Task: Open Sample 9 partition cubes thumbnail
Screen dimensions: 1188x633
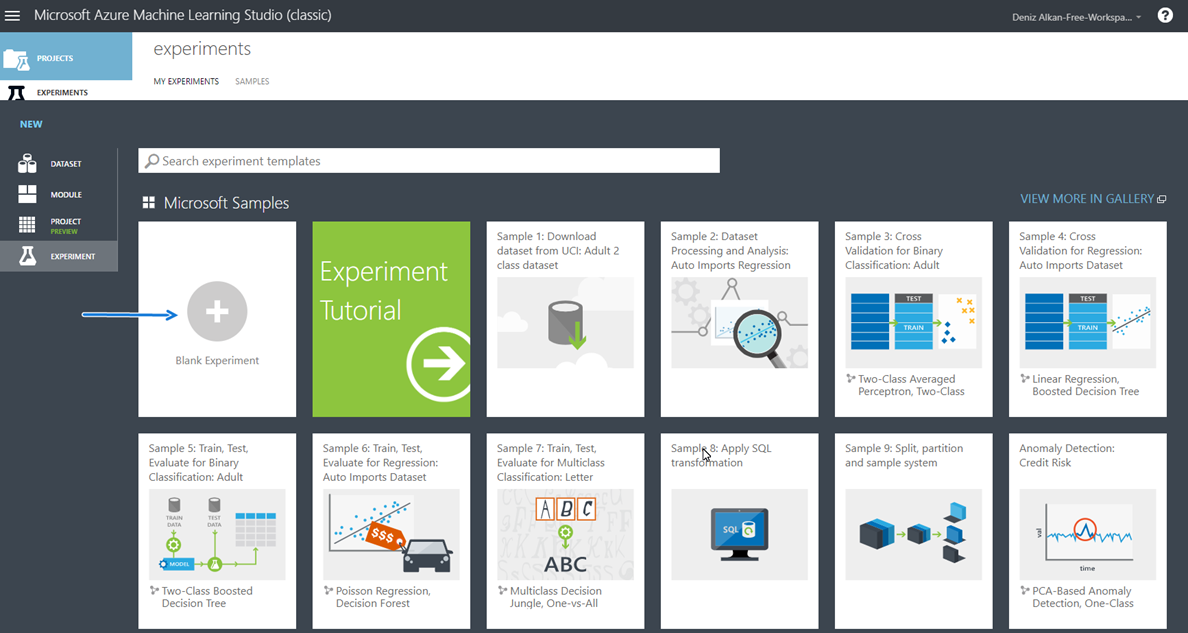Action: 913,534
